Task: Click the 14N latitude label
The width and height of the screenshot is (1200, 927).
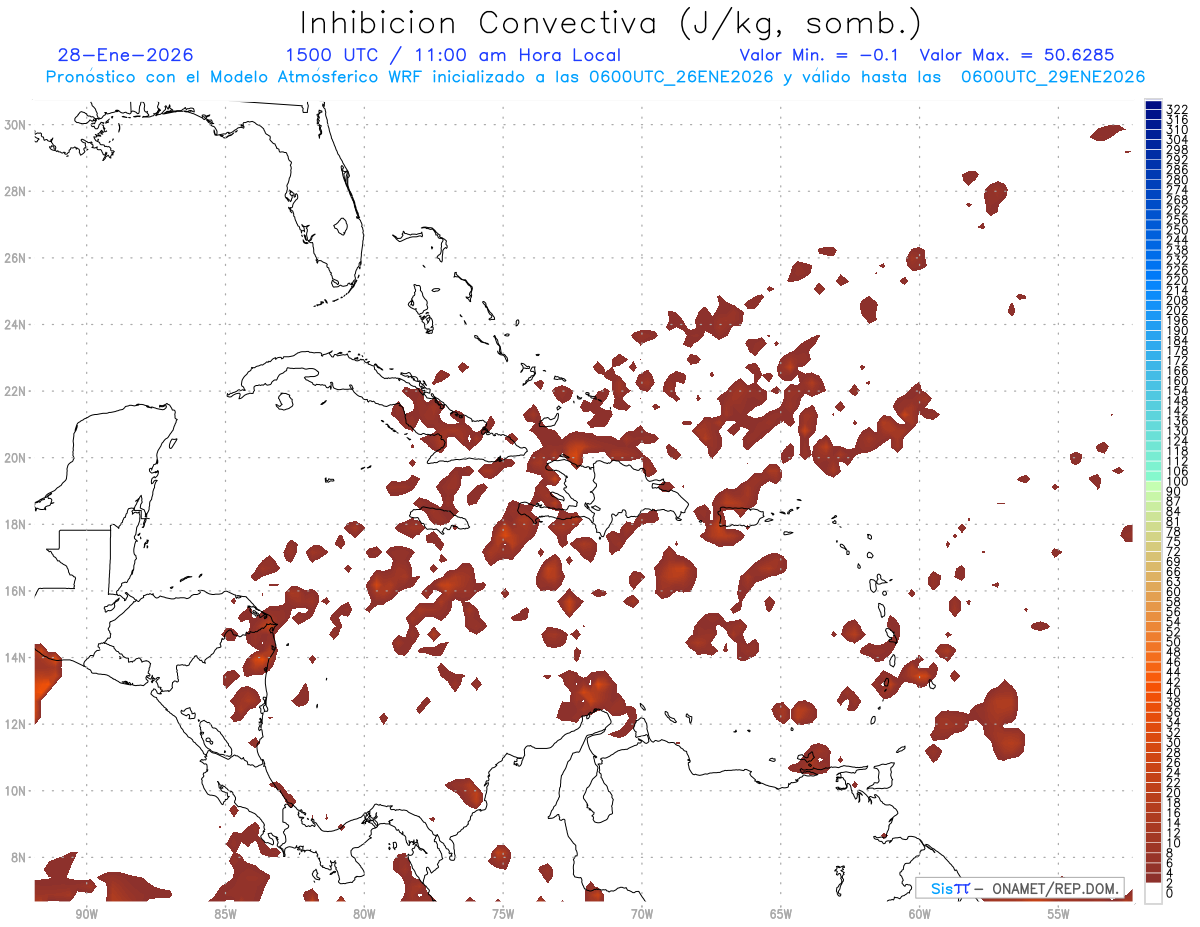Action: [x=16, y=658]
